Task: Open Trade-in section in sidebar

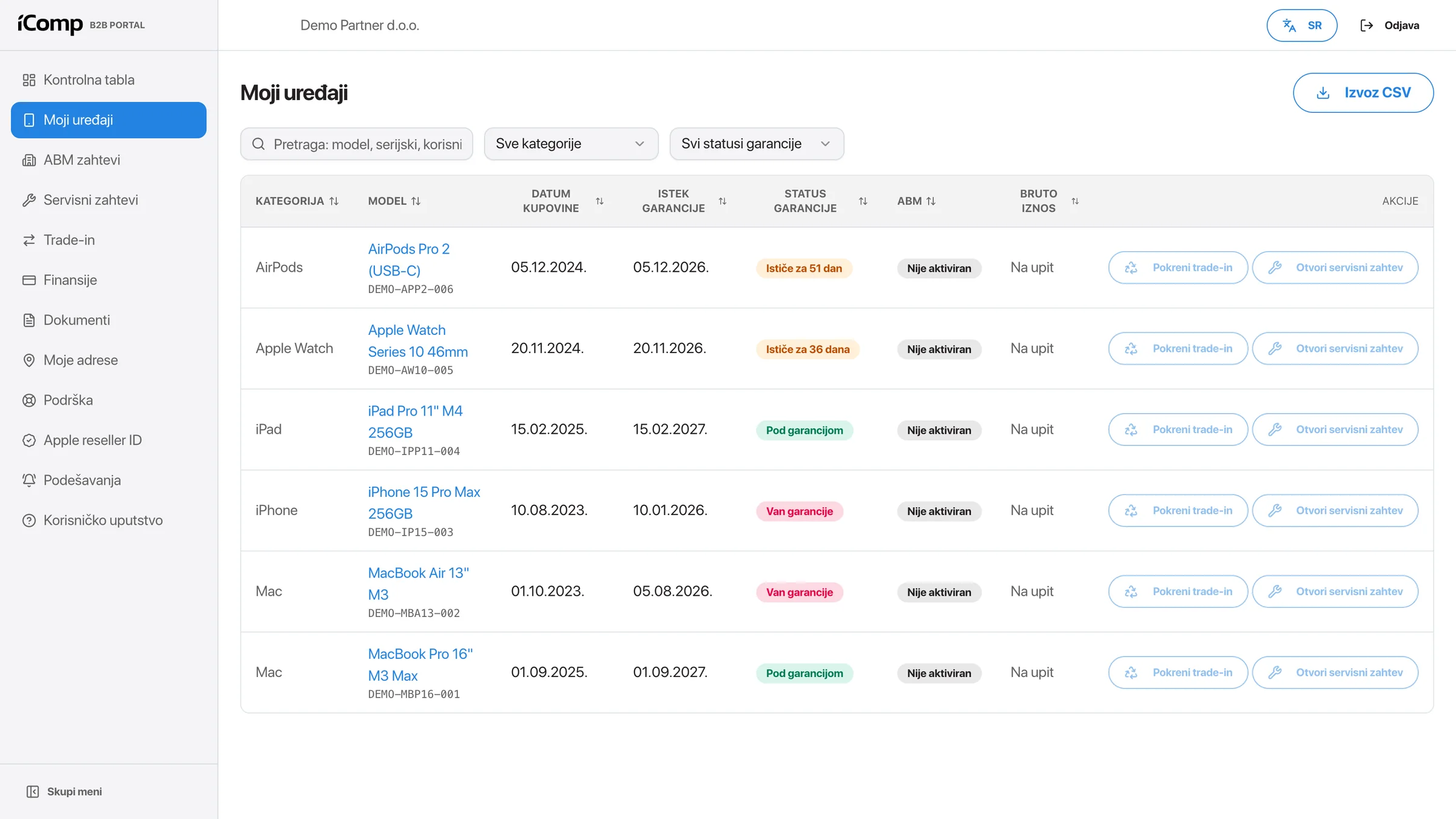Action: tap(109, 240)
